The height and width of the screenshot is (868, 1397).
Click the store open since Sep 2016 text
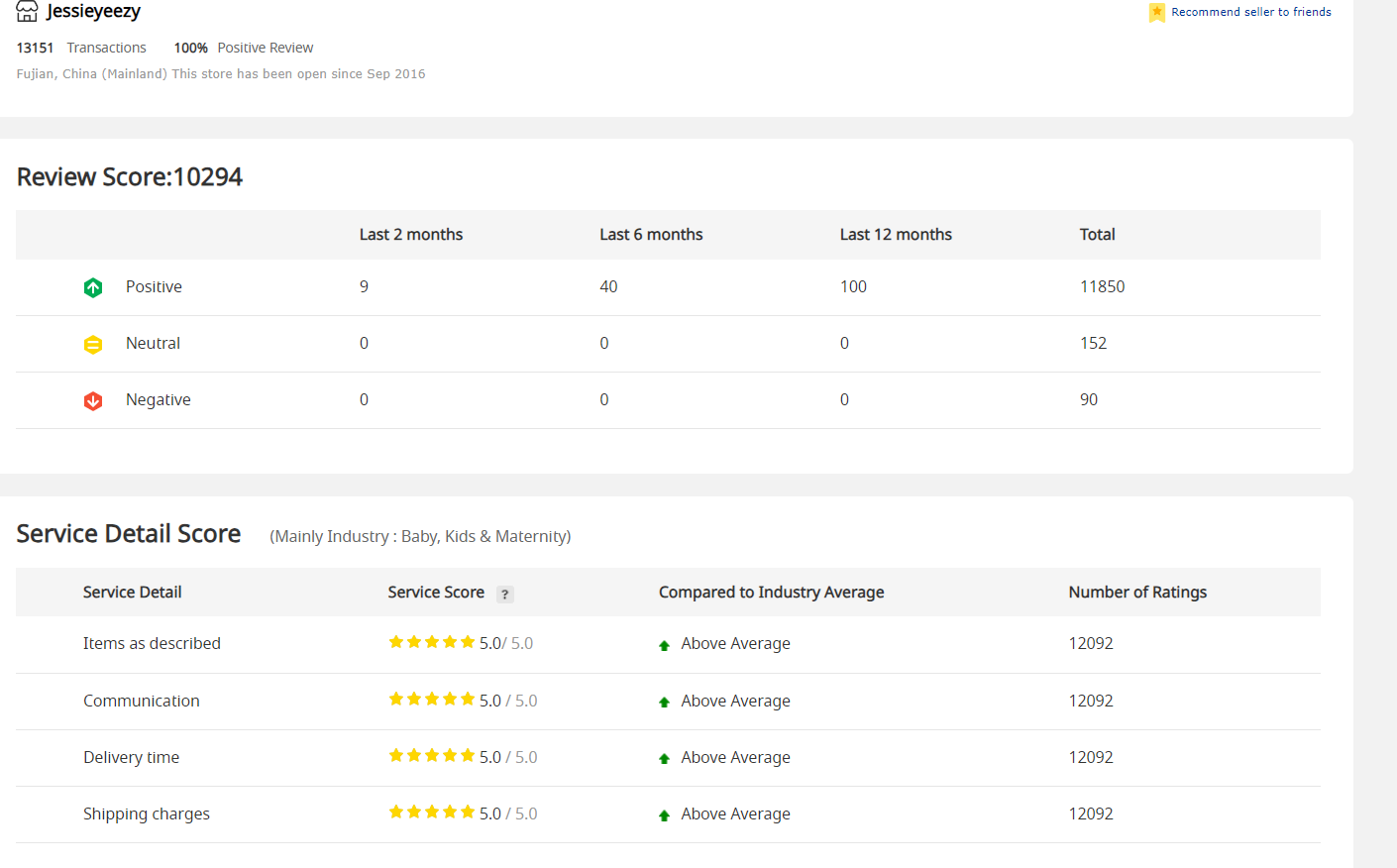click(298, 74)
